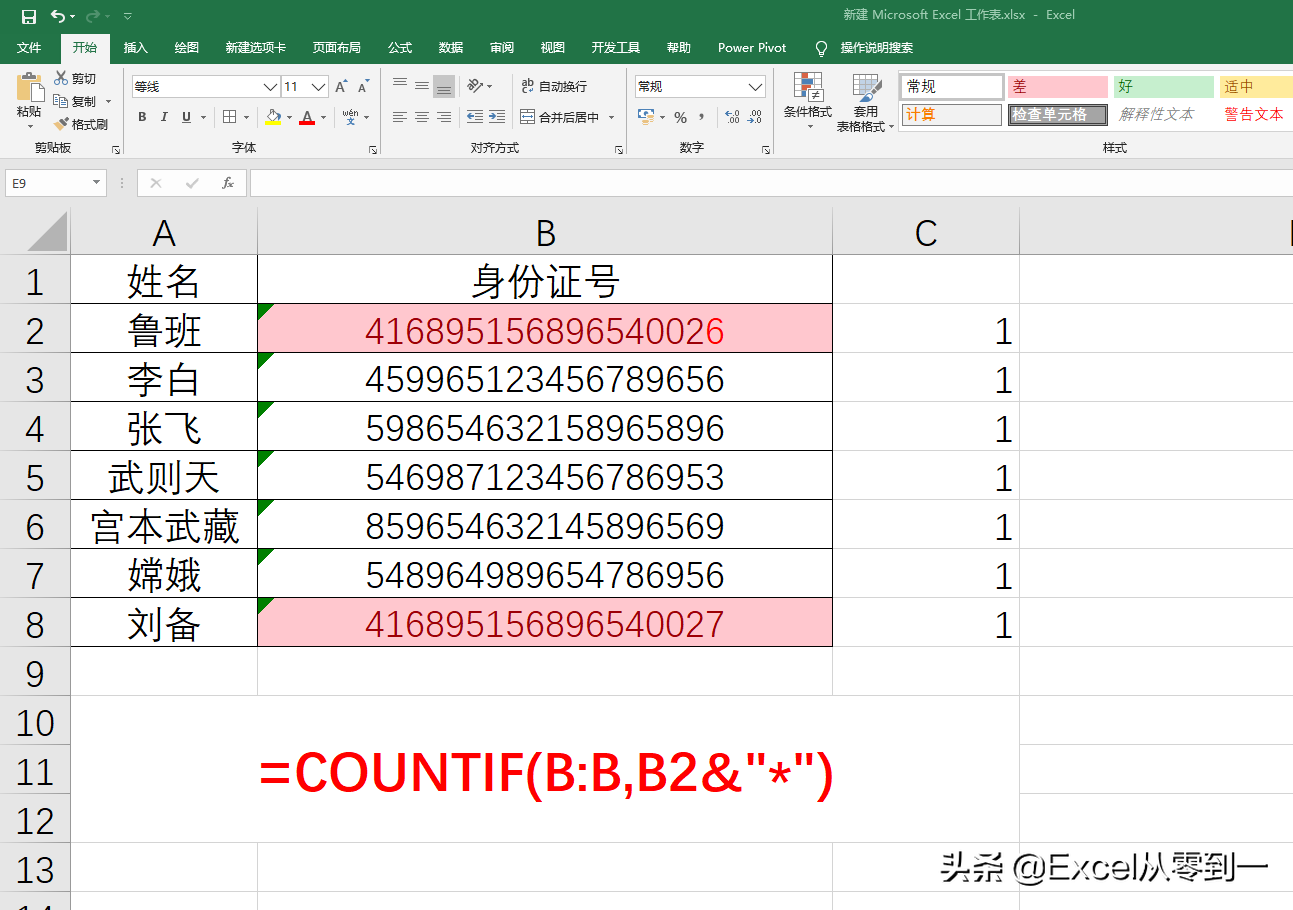This screenshot has width=1293, height=910.
Task: Click the borders grid icon
Action: (229, 117)
